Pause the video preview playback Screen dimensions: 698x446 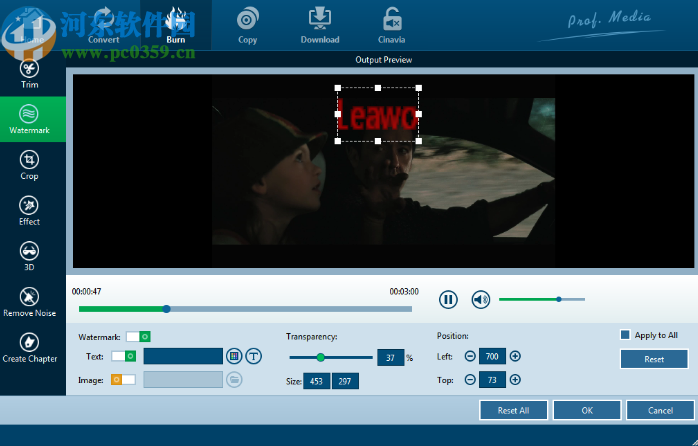(448, 300)
